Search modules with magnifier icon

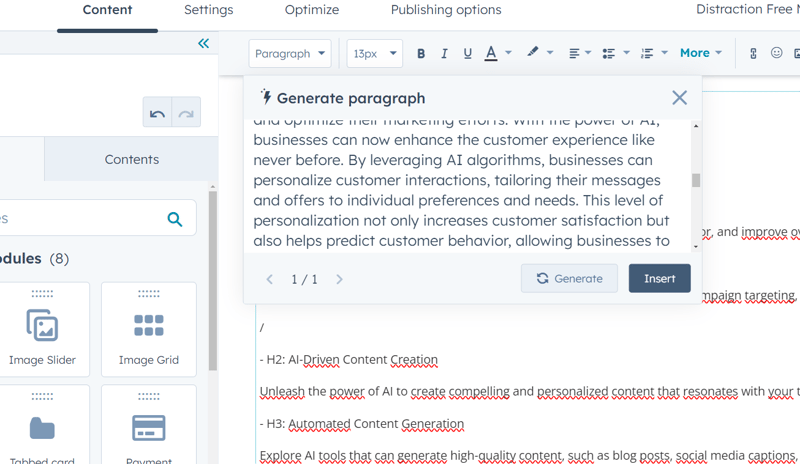[175, 219]
